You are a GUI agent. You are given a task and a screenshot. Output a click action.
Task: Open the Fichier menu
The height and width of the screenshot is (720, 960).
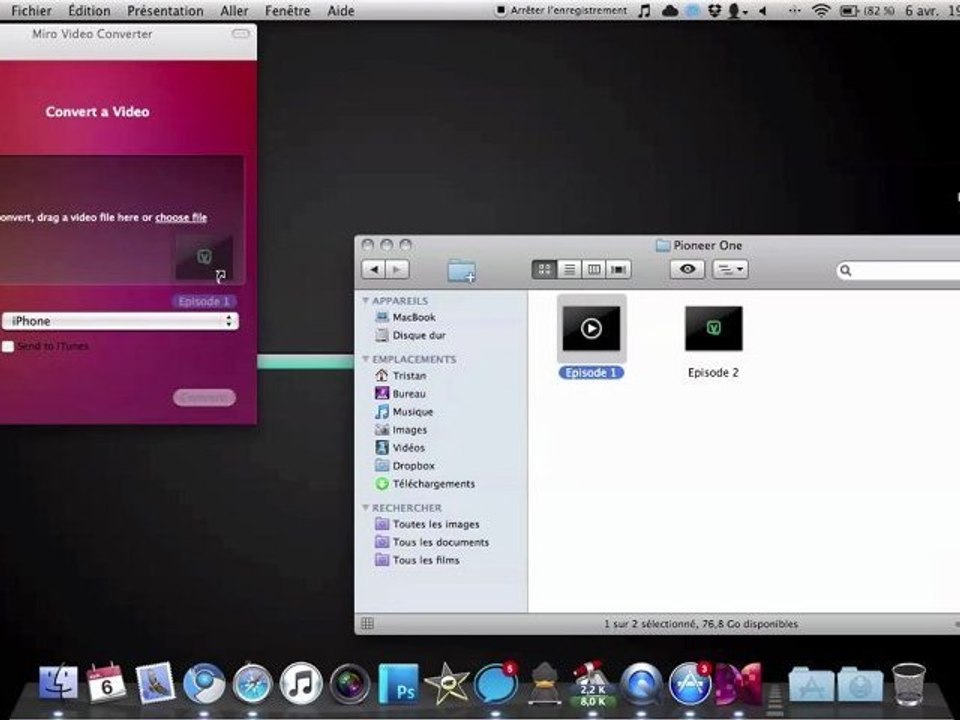(31, 10)
